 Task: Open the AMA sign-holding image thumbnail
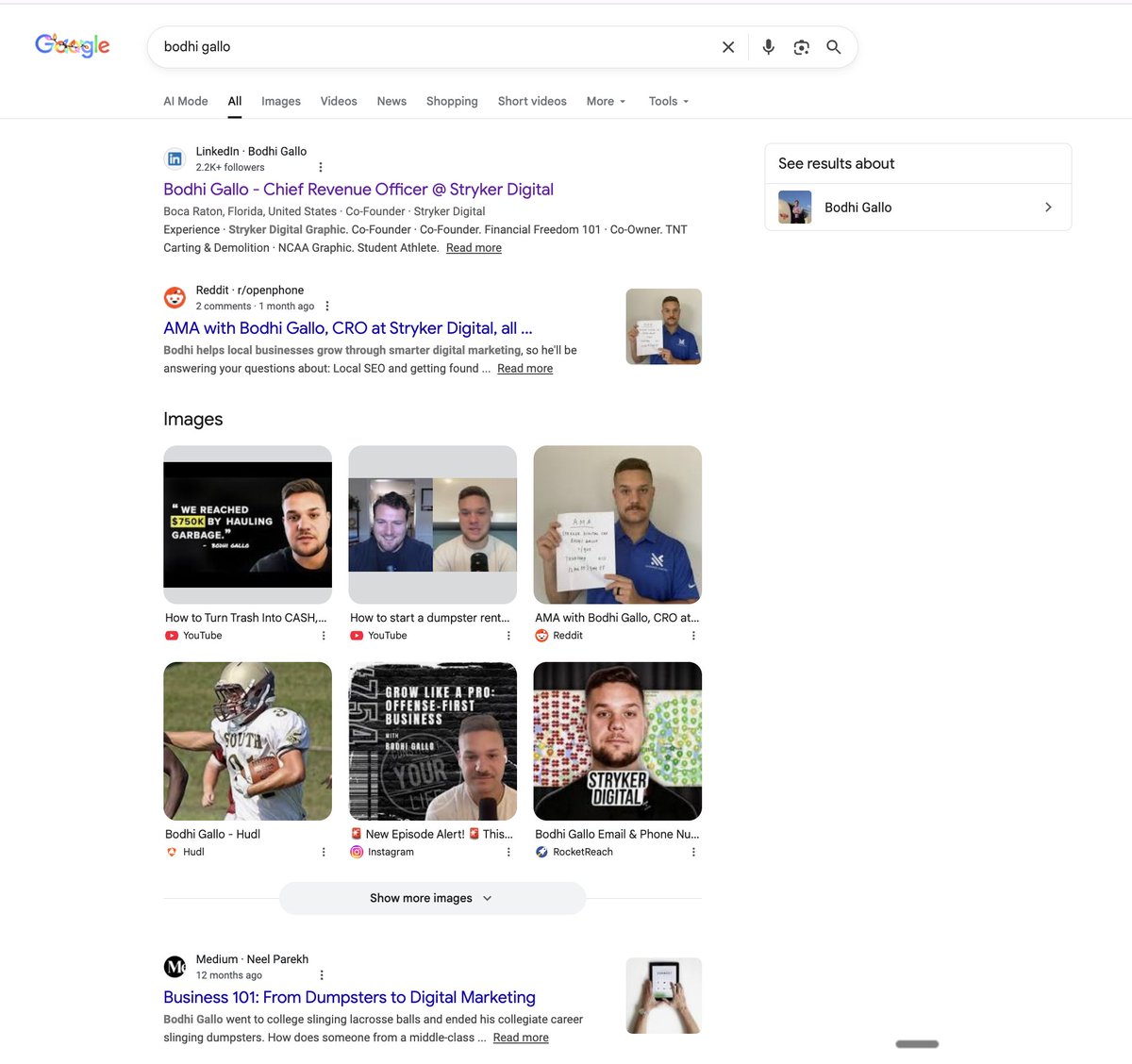tap(617, 524)
